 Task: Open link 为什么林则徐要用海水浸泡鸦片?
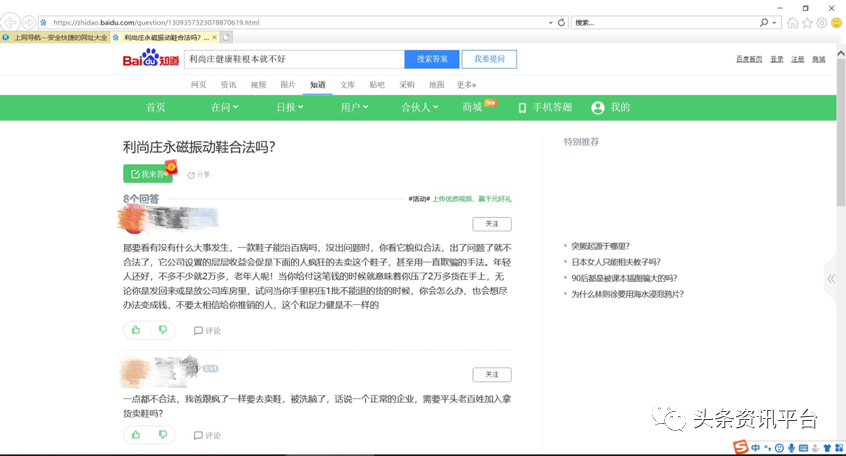pos(627,294)
